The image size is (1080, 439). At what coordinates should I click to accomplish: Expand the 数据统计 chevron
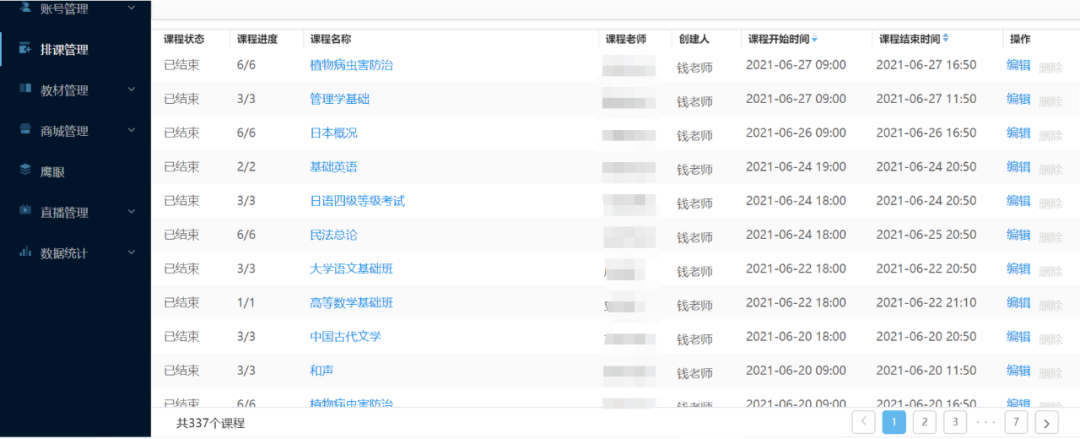132,252
